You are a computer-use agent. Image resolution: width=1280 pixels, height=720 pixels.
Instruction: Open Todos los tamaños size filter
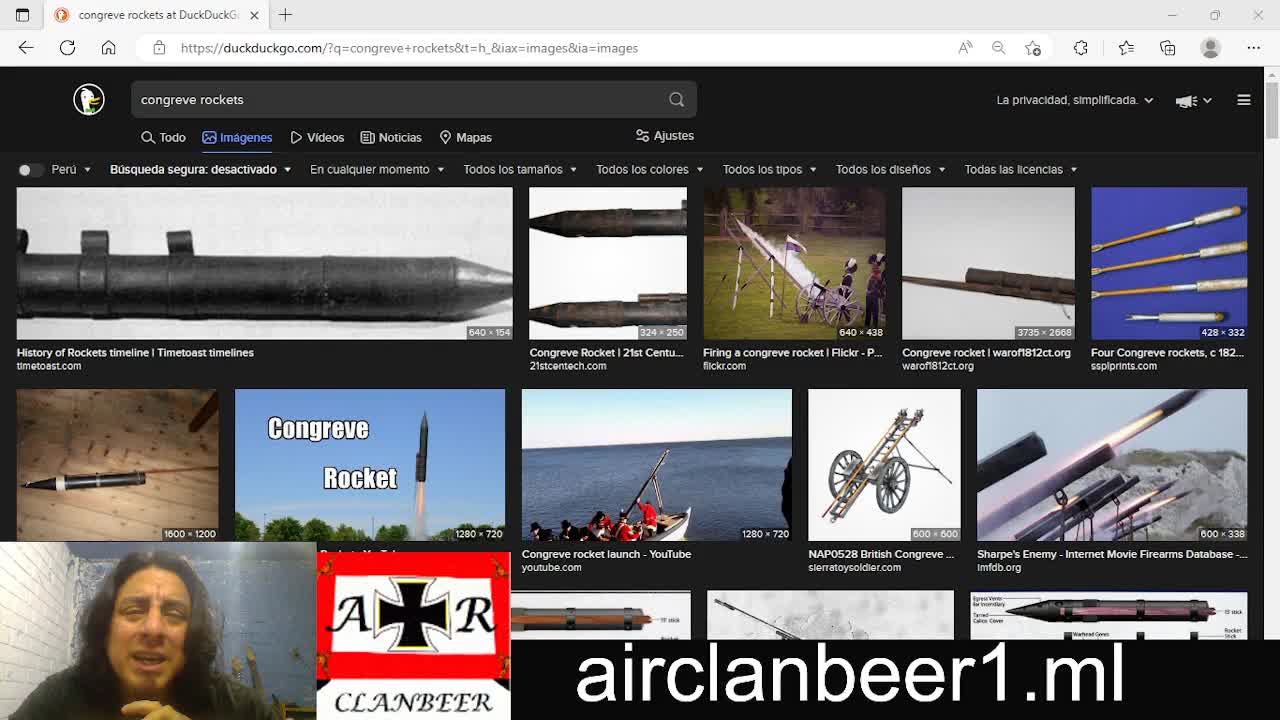pos(520,170)
